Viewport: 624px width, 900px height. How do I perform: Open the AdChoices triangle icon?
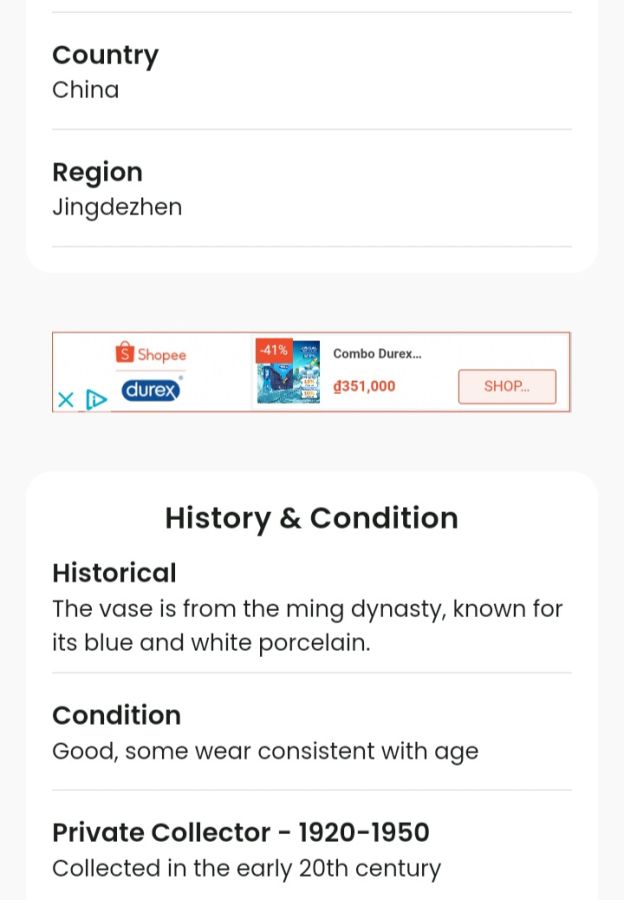tap(96, 399)
